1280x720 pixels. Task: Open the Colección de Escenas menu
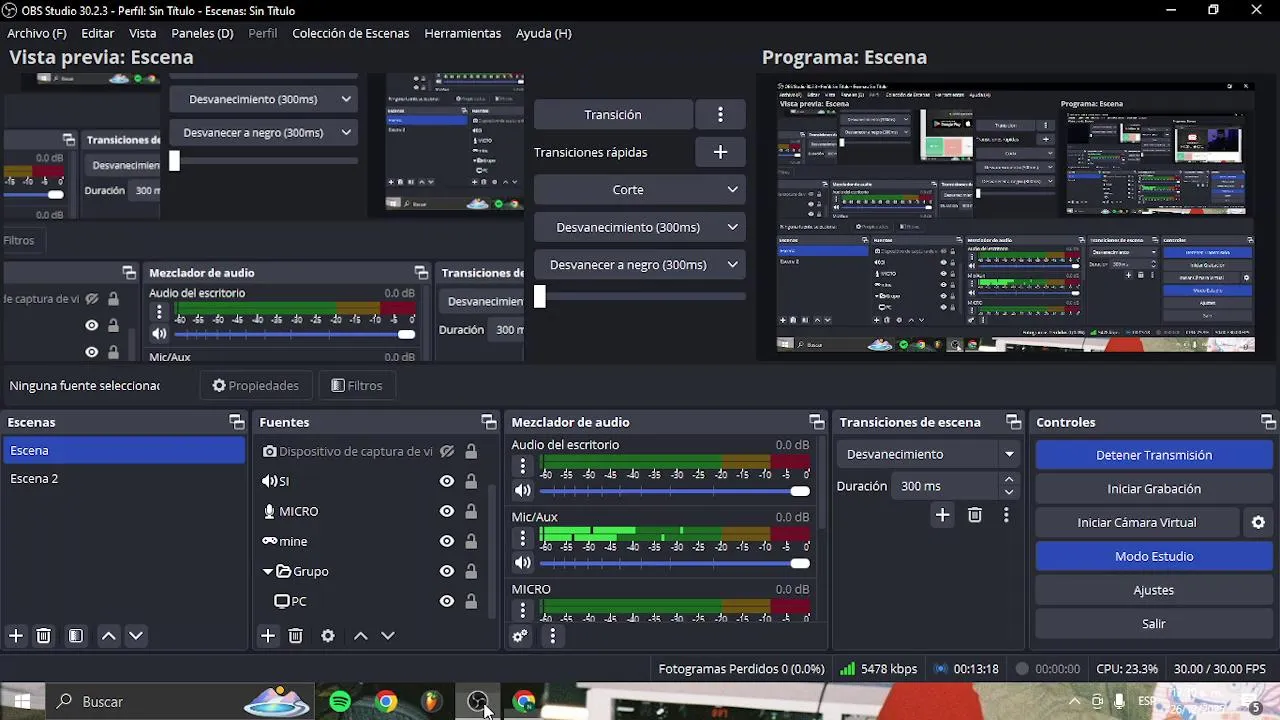pyautogui.click(x=350, y=33)
